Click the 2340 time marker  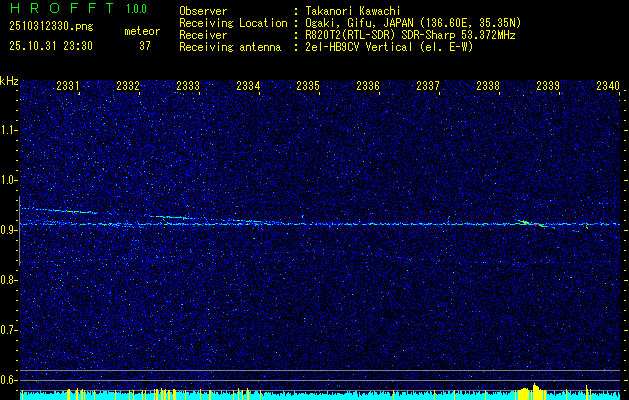[608, 86]
